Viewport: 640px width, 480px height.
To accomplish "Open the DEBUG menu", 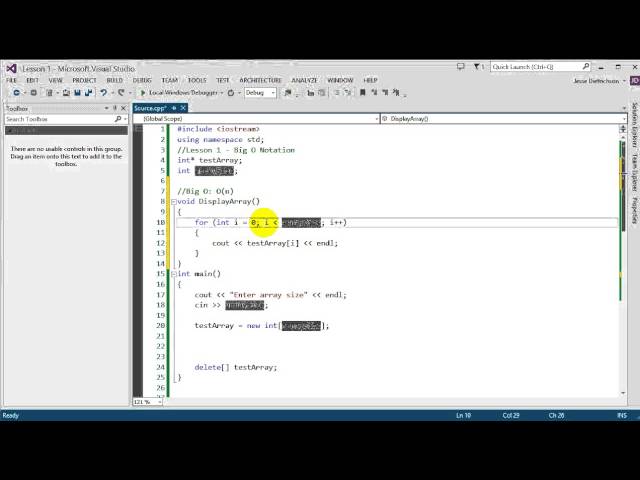I will (x=142, y=80).
